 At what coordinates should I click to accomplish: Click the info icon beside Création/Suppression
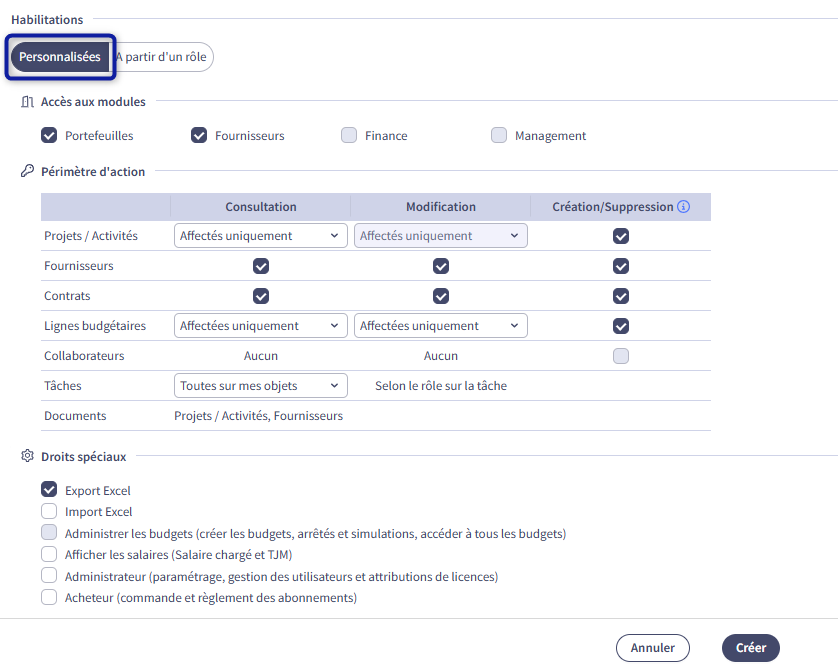click(683, 207)
